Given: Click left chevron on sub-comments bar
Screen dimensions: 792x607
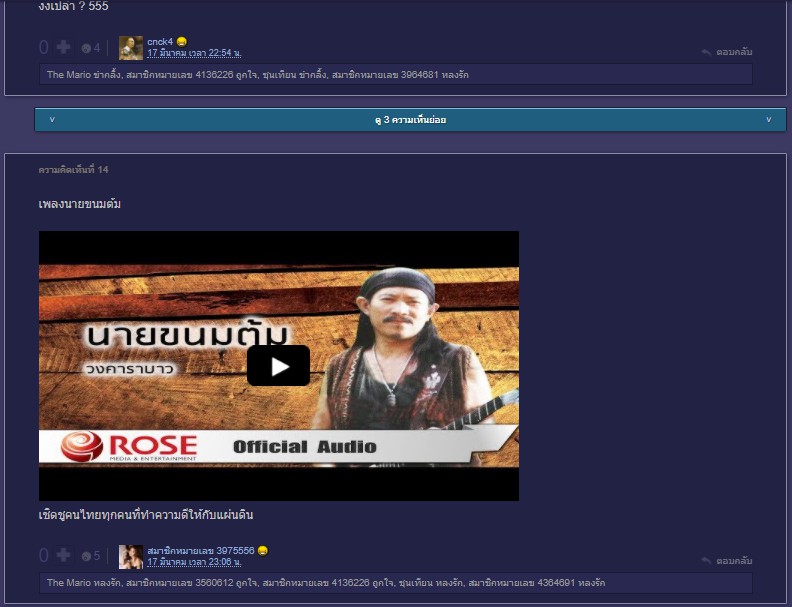Looking at the screenshot, I should tap(52, 120).
